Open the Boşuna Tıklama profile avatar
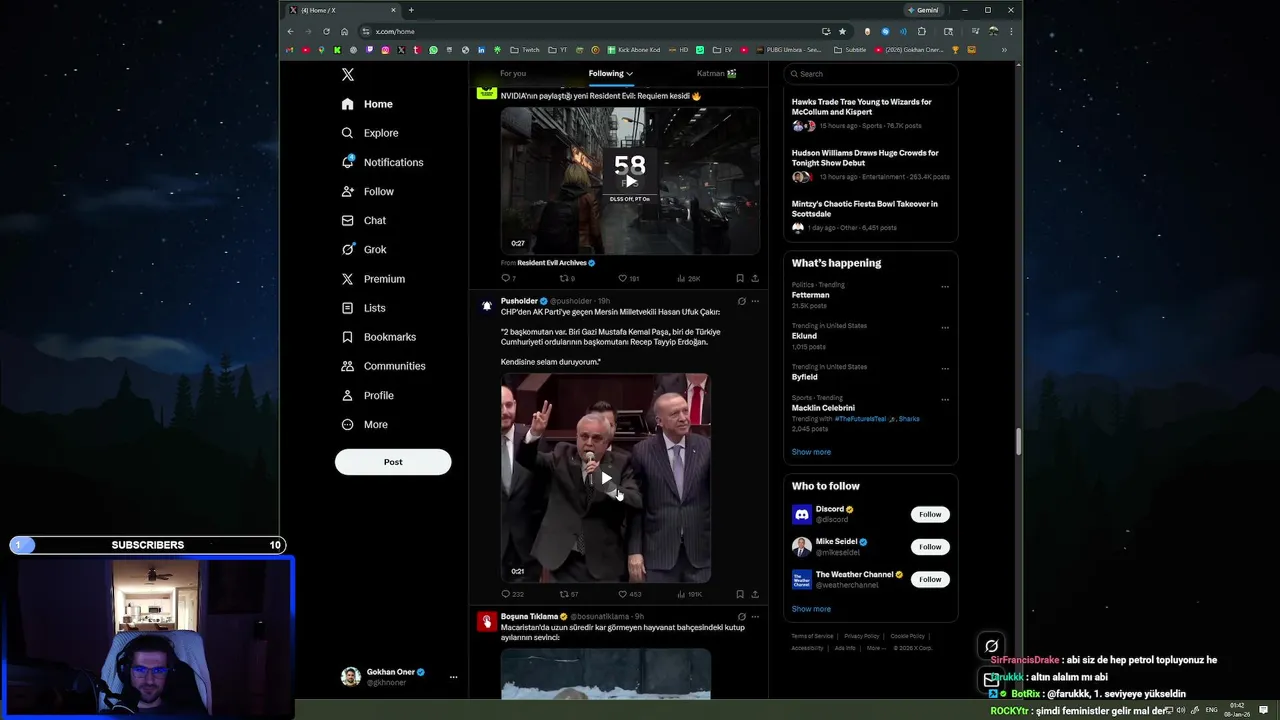1280x720 pixels. point(487,621)
